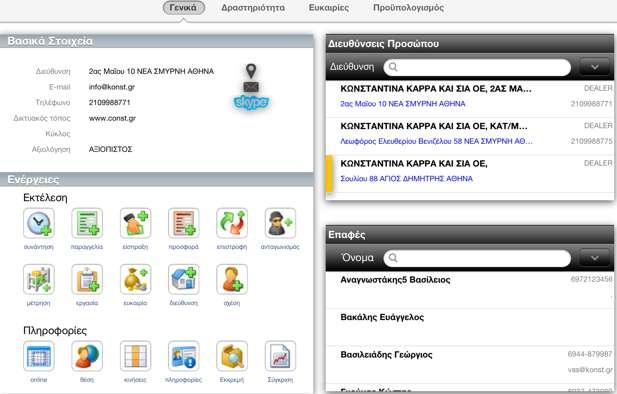
Task: Expand the contacts filter dropdown arrow
Action: (x=595, y=258)
